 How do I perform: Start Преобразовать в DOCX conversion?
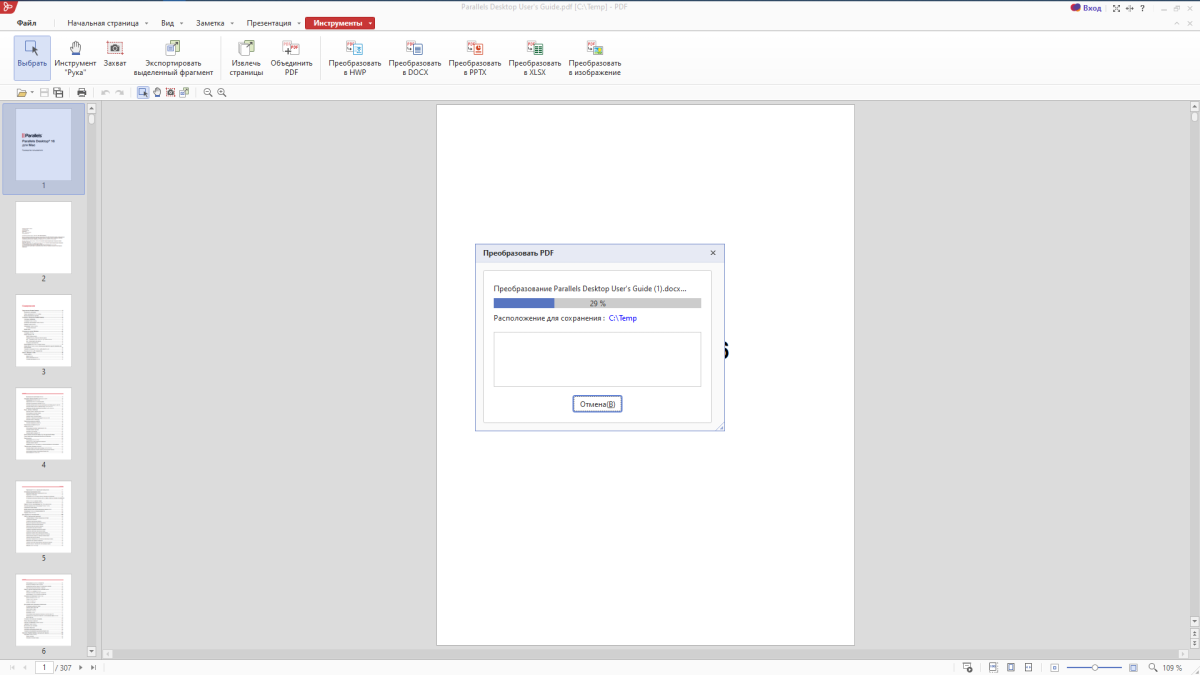point(415,56)
